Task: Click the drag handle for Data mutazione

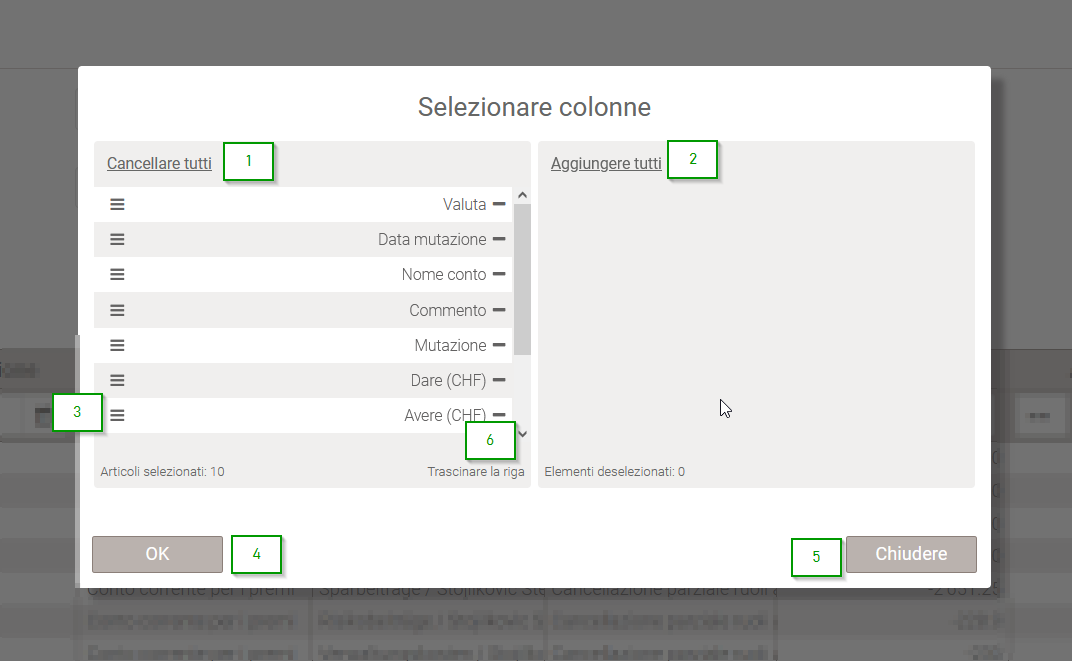Action: pos(117,239)
